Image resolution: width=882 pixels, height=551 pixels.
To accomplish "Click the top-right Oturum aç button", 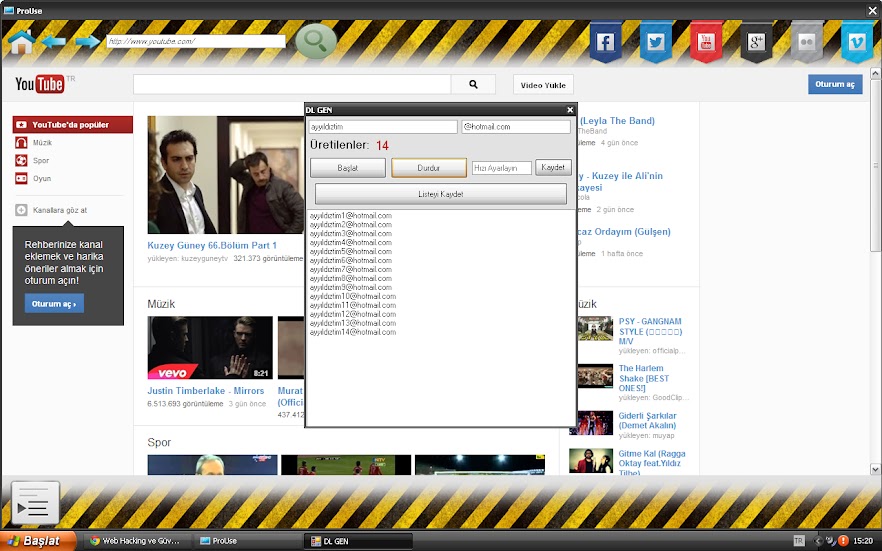I will [x=835, y=84].
